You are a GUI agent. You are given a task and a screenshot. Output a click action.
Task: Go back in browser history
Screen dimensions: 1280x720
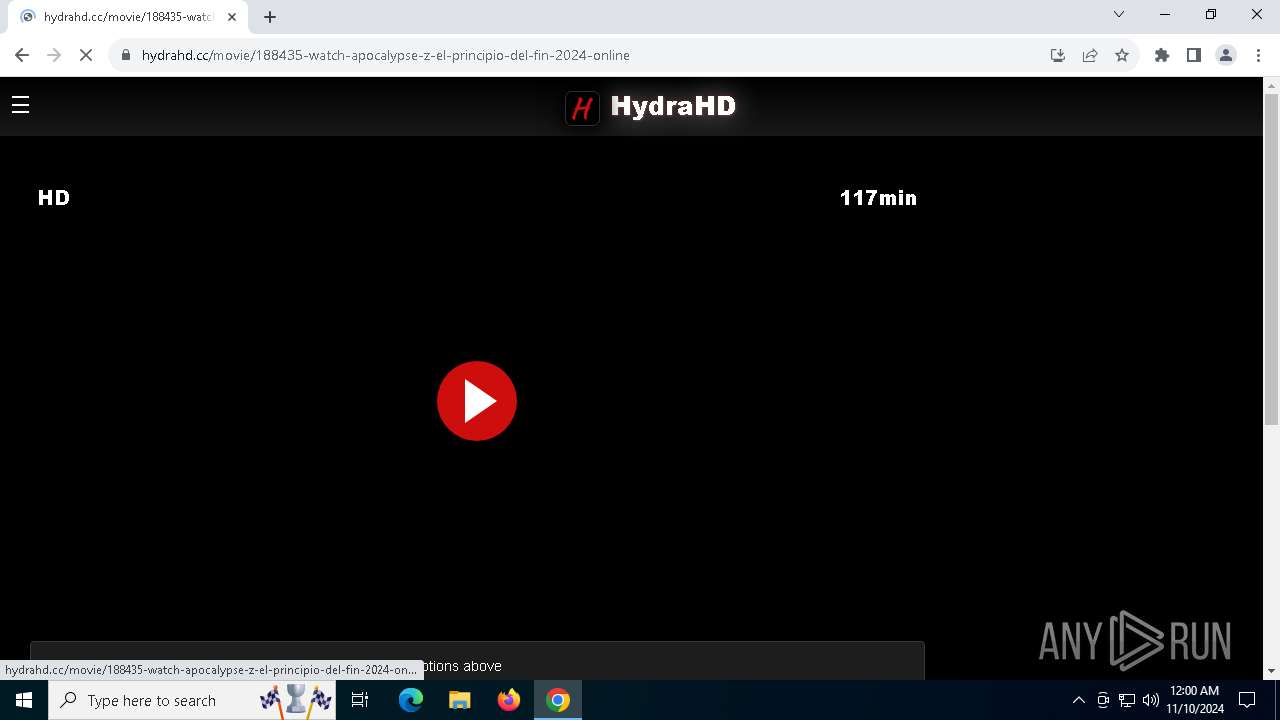pos(22,55)
